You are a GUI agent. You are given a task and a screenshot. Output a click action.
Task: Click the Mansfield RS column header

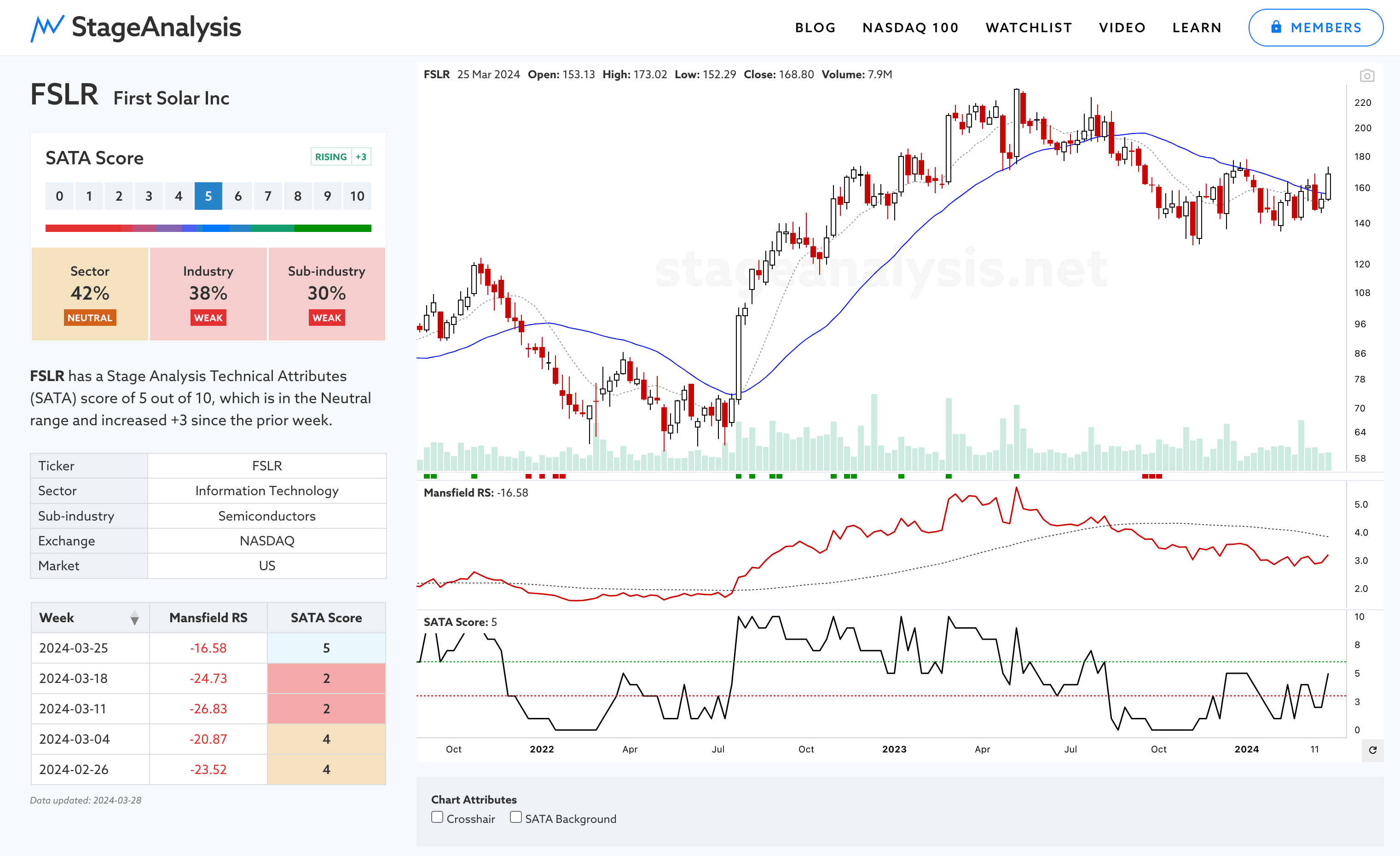click(208, 618)
